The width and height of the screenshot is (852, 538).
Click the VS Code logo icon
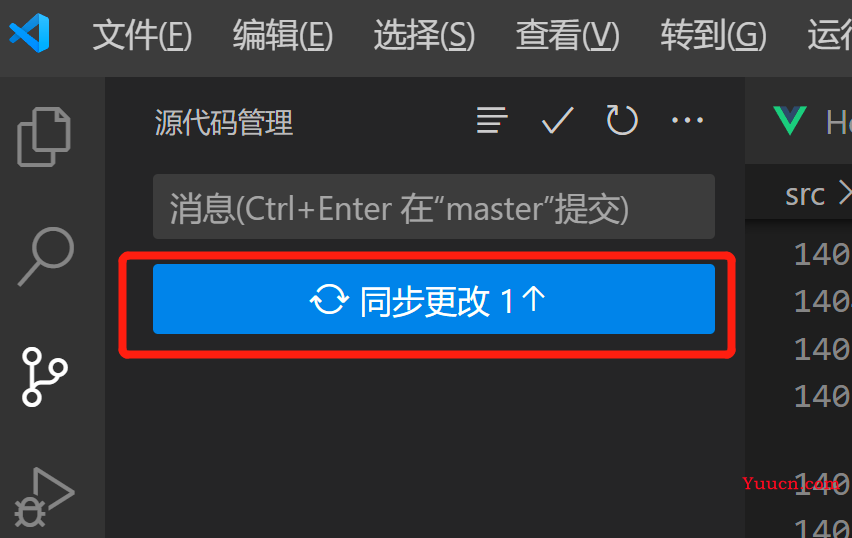[x=30, y=33]
